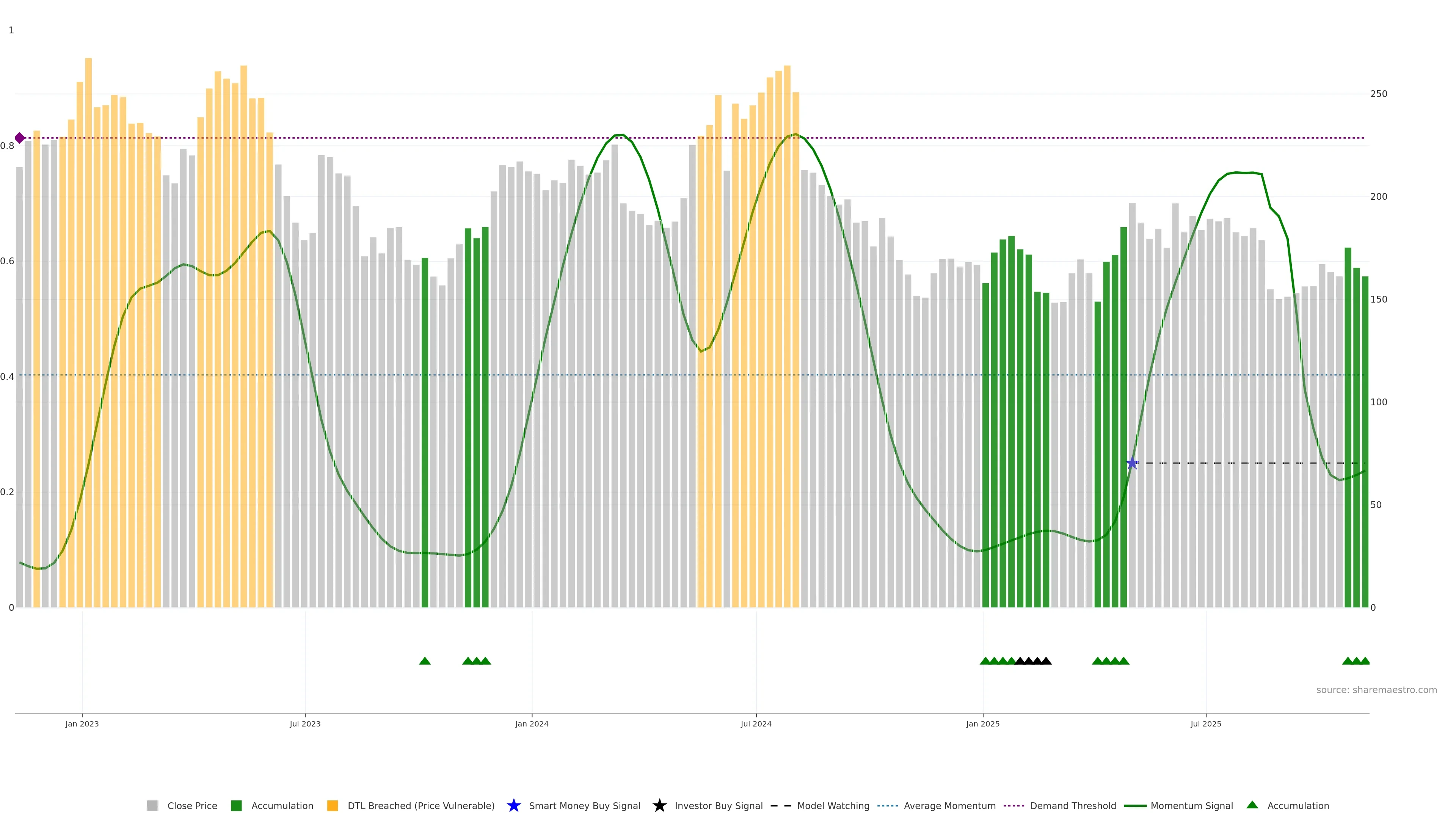
Task: Click the black Investor Buy Signal star in legend
Action: point(659,805)
